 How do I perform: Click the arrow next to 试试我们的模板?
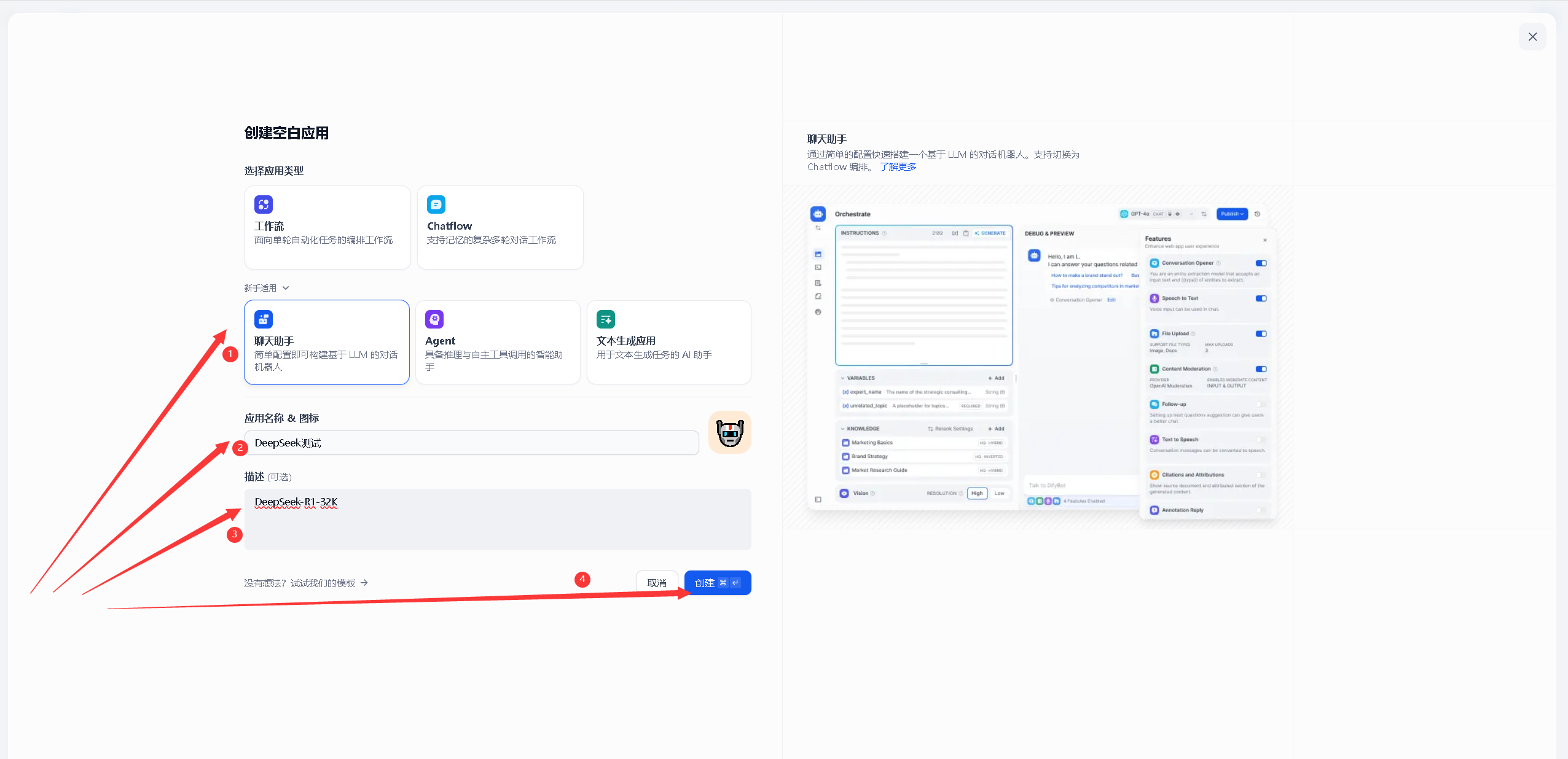coord(364,583)
